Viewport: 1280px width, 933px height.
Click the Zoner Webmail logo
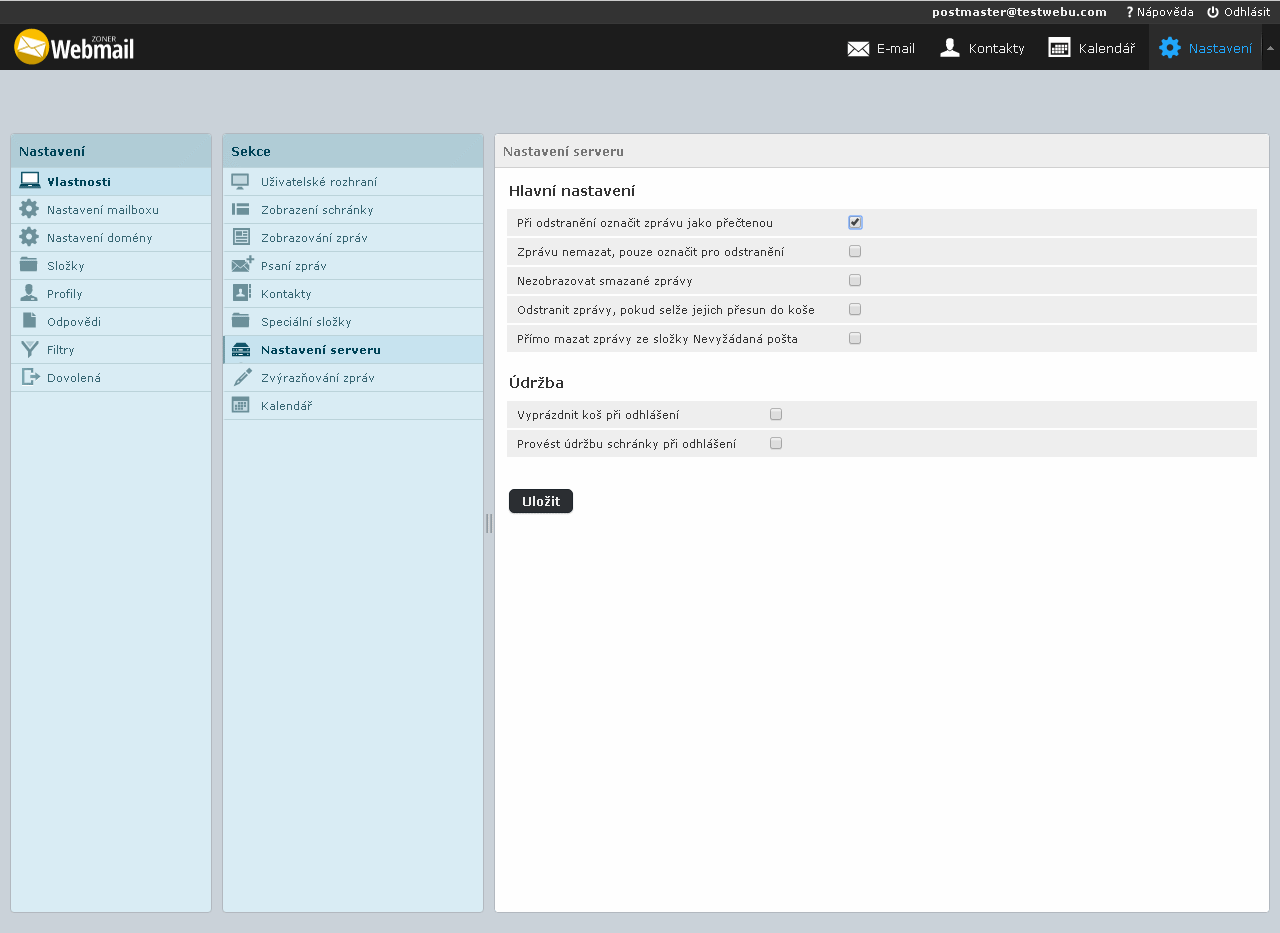point(74,47)
